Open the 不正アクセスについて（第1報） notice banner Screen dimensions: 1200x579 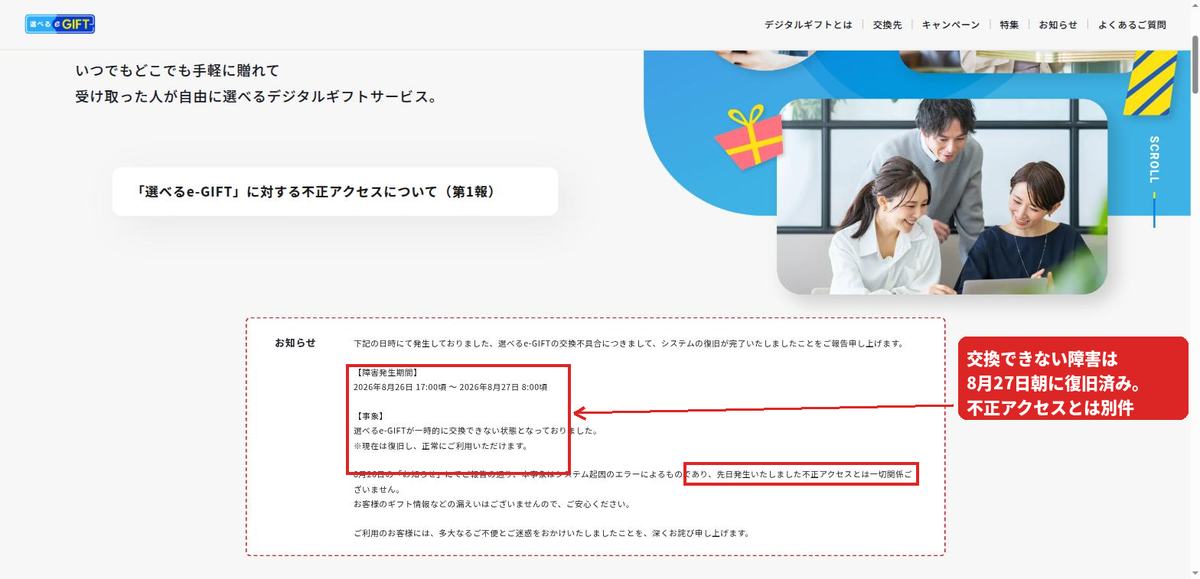335,191
